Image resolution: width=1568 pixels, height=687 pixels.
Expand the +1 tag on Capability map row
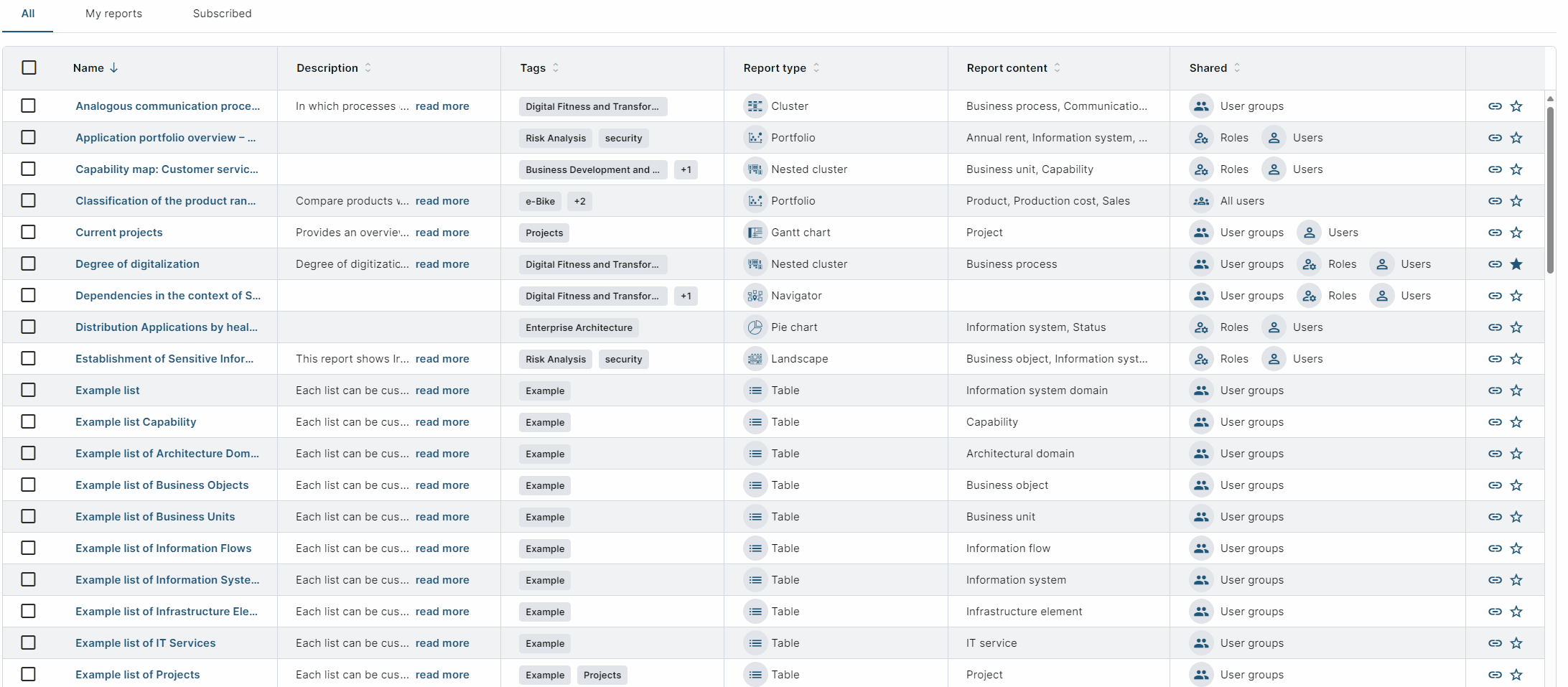tap(686, 169)
